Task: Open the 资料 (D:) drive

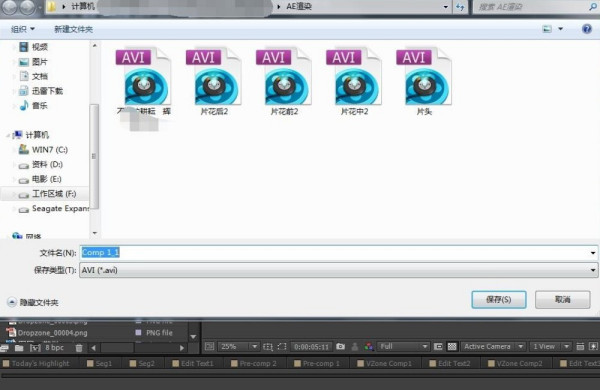Action: (41, 165)
